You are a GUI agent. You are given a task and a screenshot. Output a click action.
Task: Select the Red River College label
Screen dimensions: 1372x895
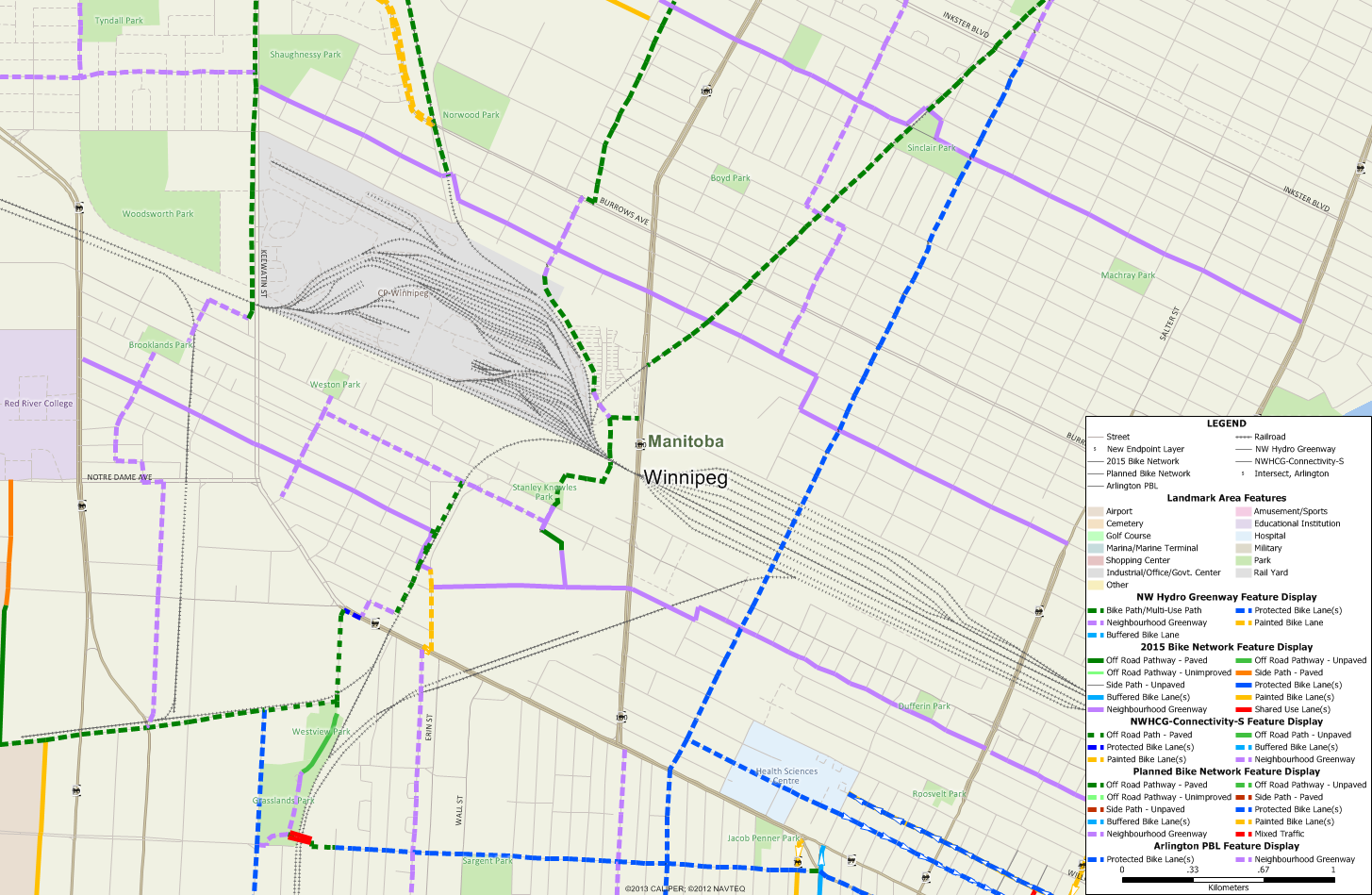tap(39, 404)
